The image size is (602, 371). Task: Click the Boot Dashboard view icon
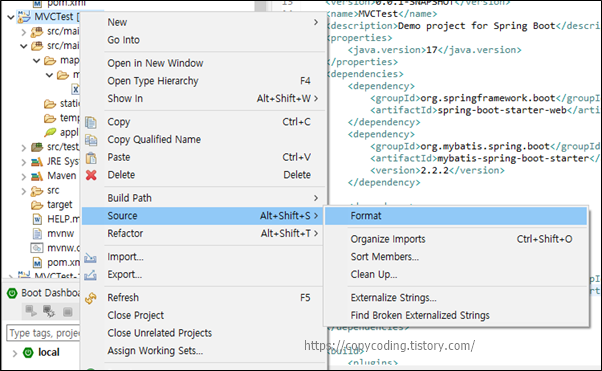point(12,293)
